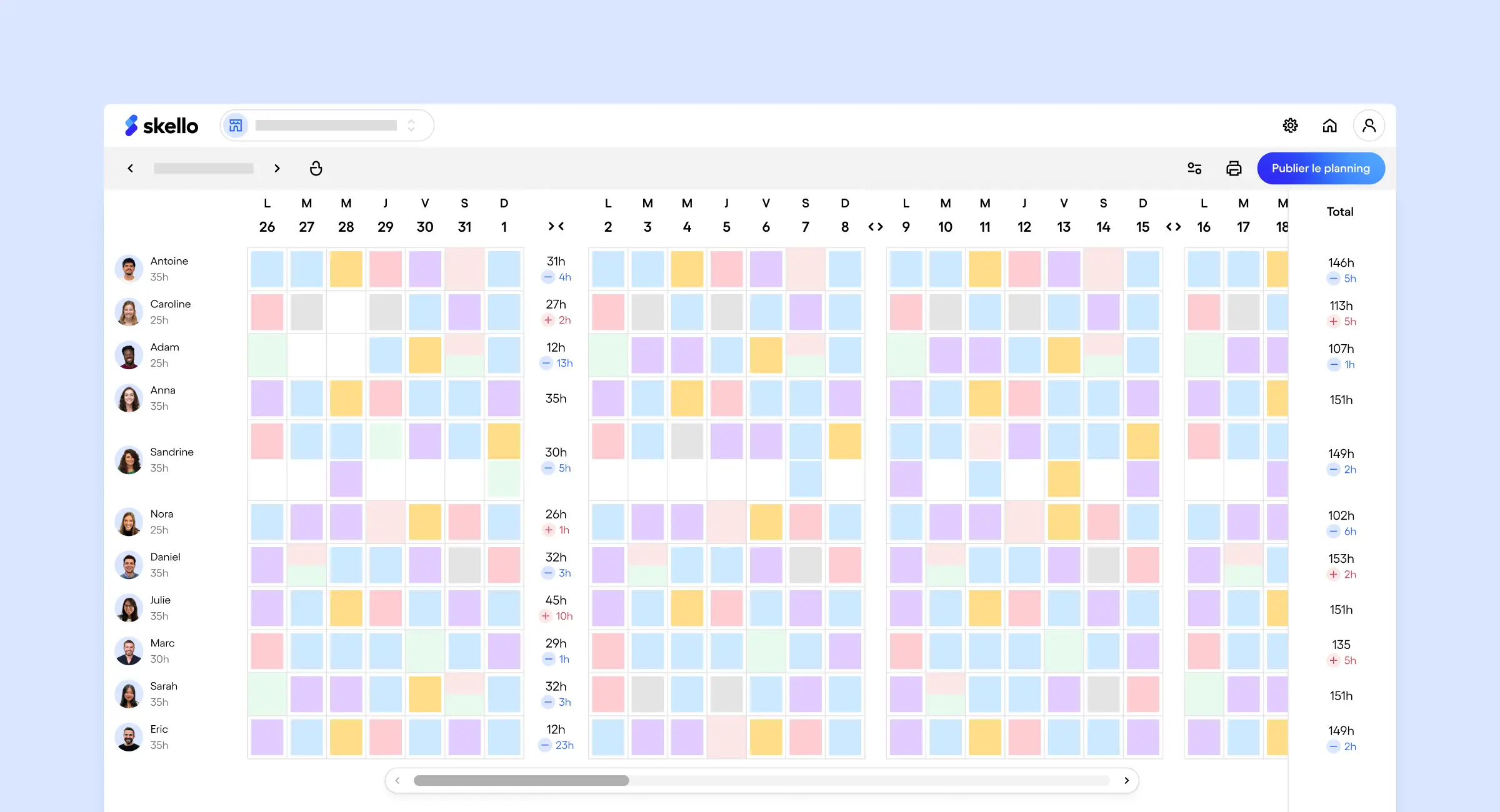1500x812 pixels.
Task: Click Anna's yellow shift on Wednesday 28
Action: (346, 398)
